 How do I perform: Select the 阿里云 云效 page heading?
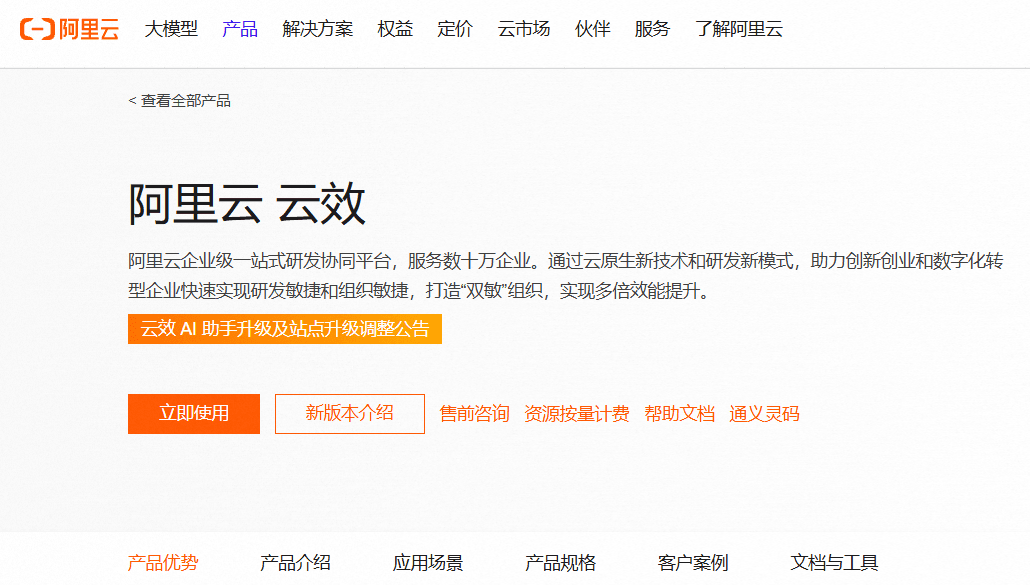point(247,204)
